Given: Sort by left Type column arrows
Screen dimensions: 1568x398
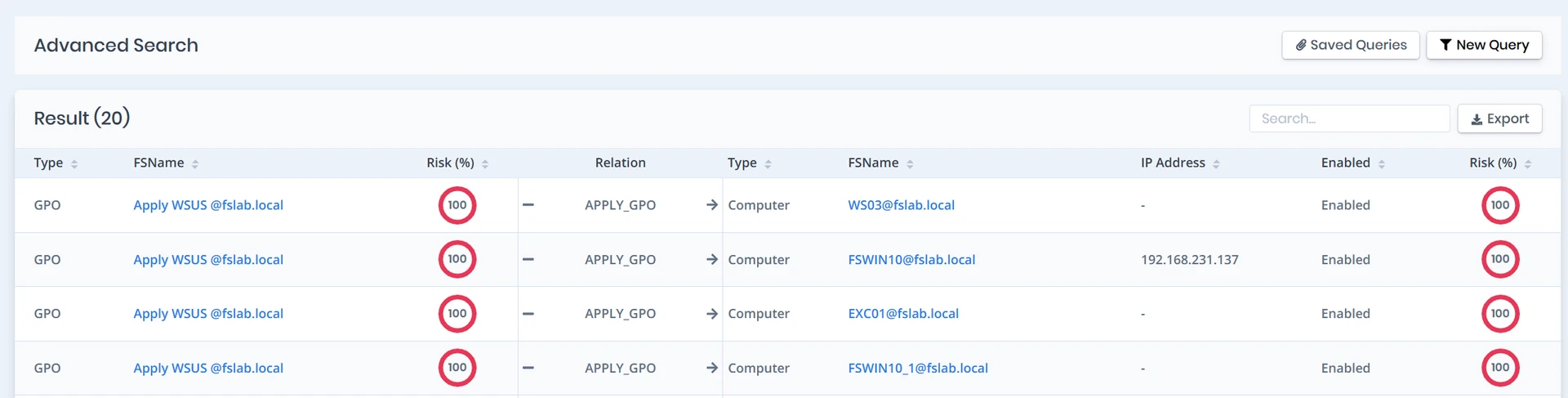Looking at the screenshot, I should tap(74, 164).
